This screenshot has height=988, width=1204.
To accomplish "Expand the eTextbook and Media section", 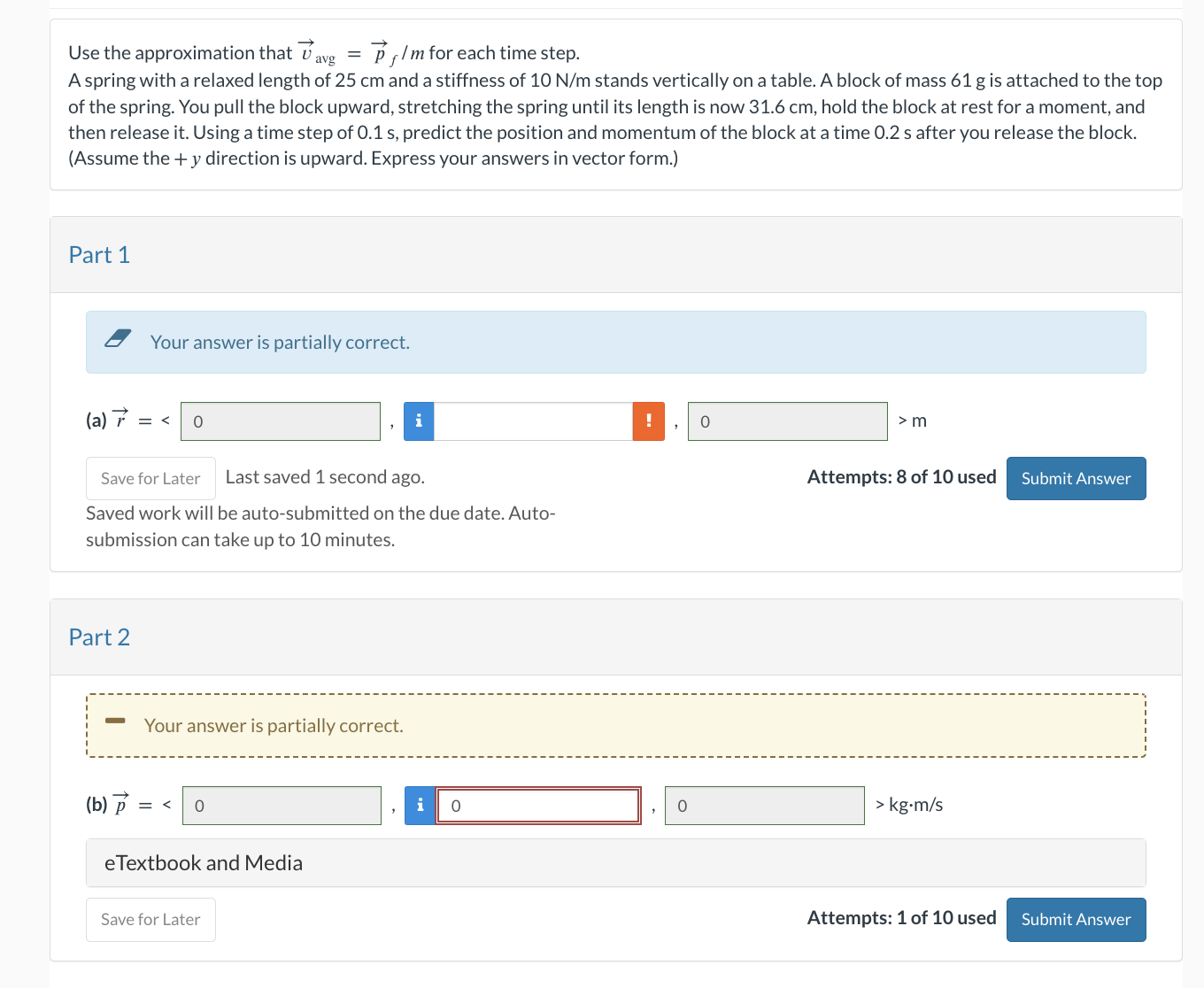I will [x=203, y=862].
